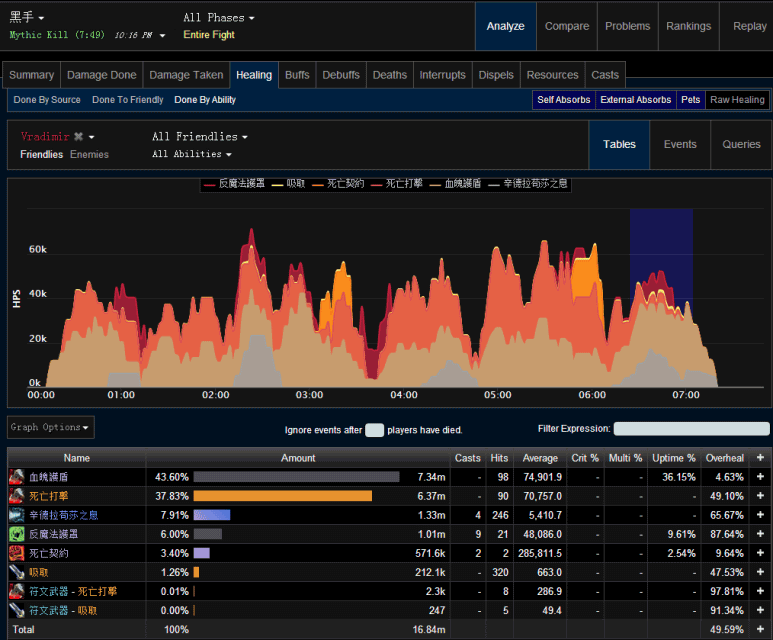Click the players have died number field
The image size is (773, 640).
pos(374,430)
